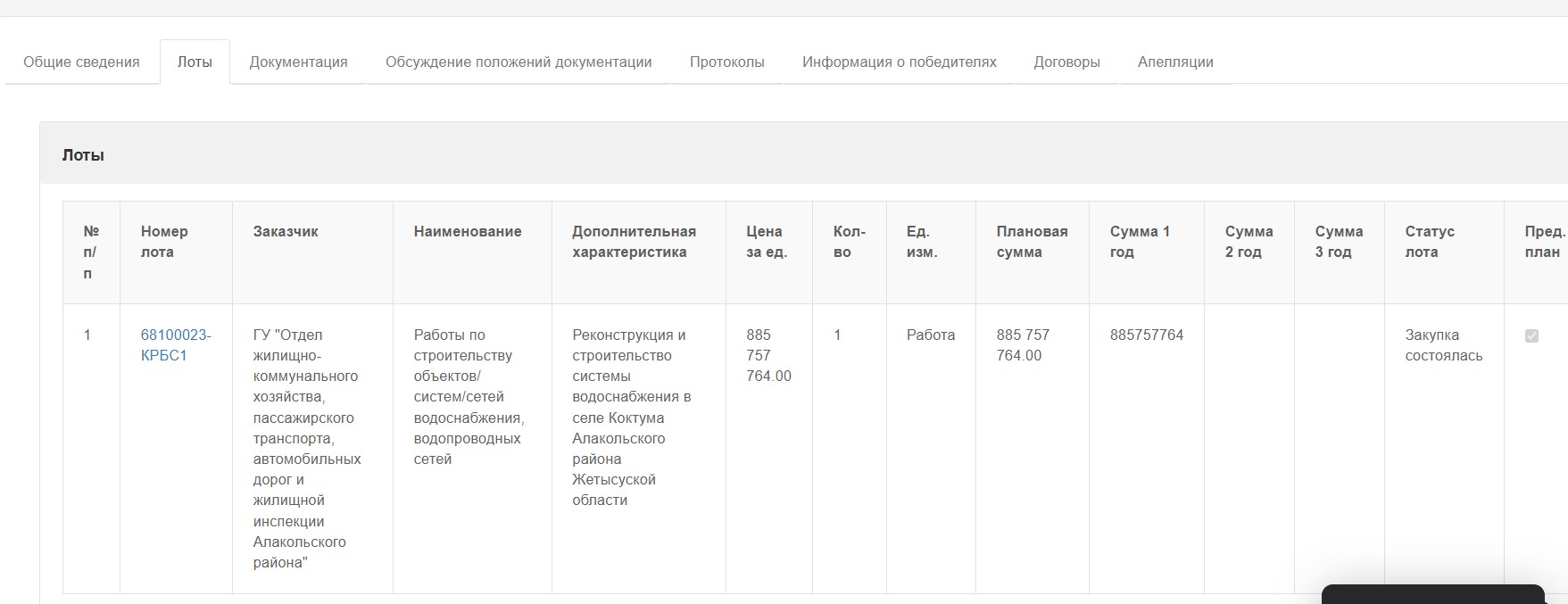Click the Лоты panel heading
This screenshot has width=1568, height=604.
83,155
